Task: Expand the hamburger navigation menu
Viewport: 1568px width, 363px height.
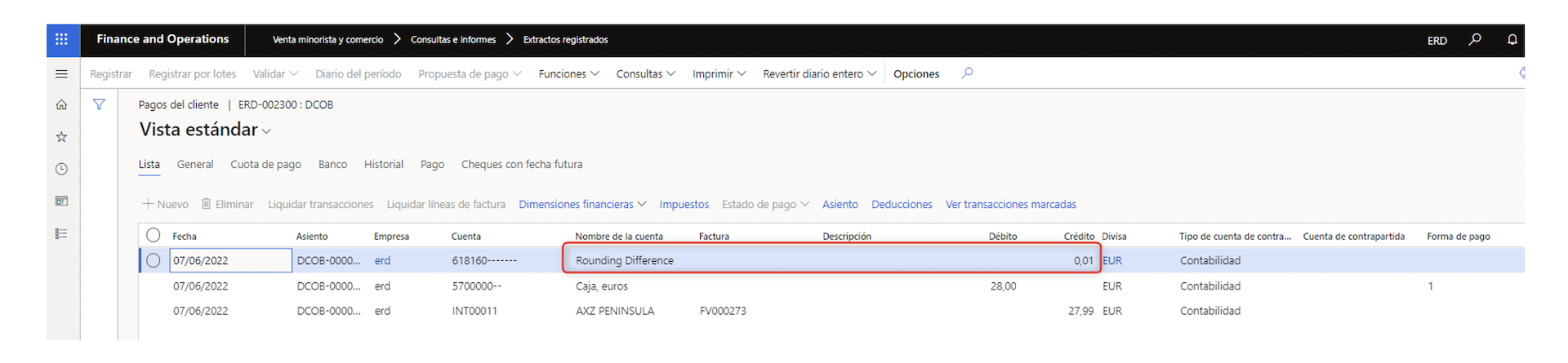Action: pos(61,73)
